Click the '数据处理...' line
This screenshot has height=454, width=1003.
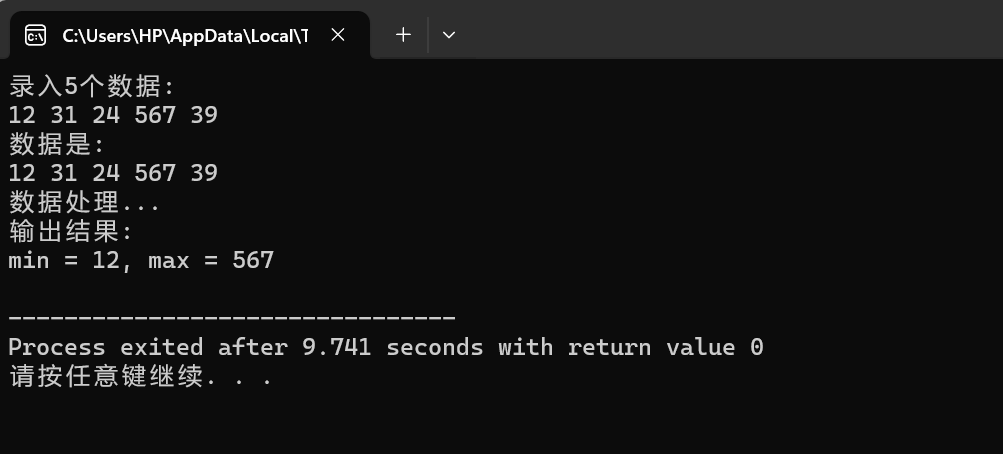tap(84, 203)
